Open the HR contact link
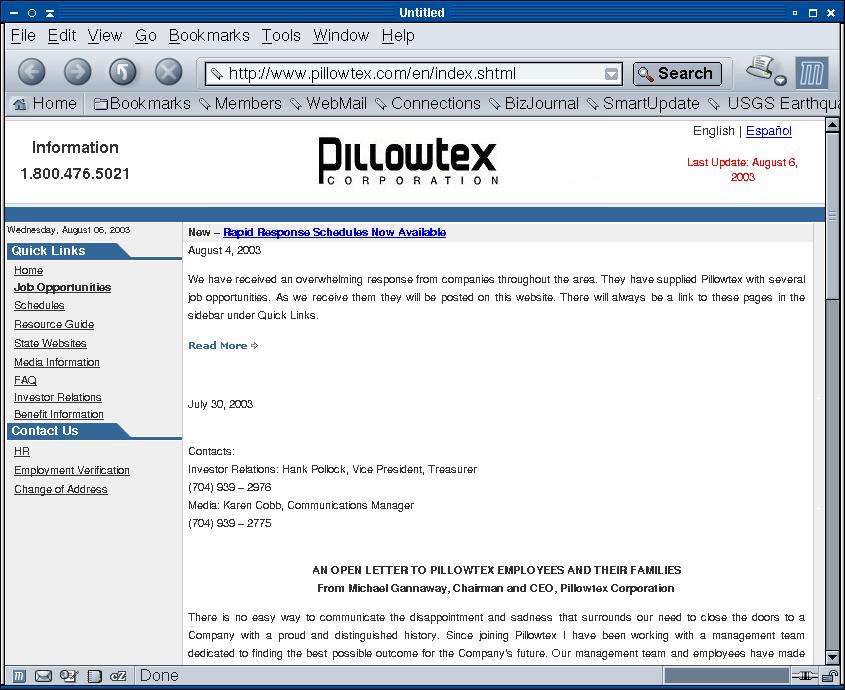Image resolution: width=845 pixels, height=690 pixels. click(22, 451)
